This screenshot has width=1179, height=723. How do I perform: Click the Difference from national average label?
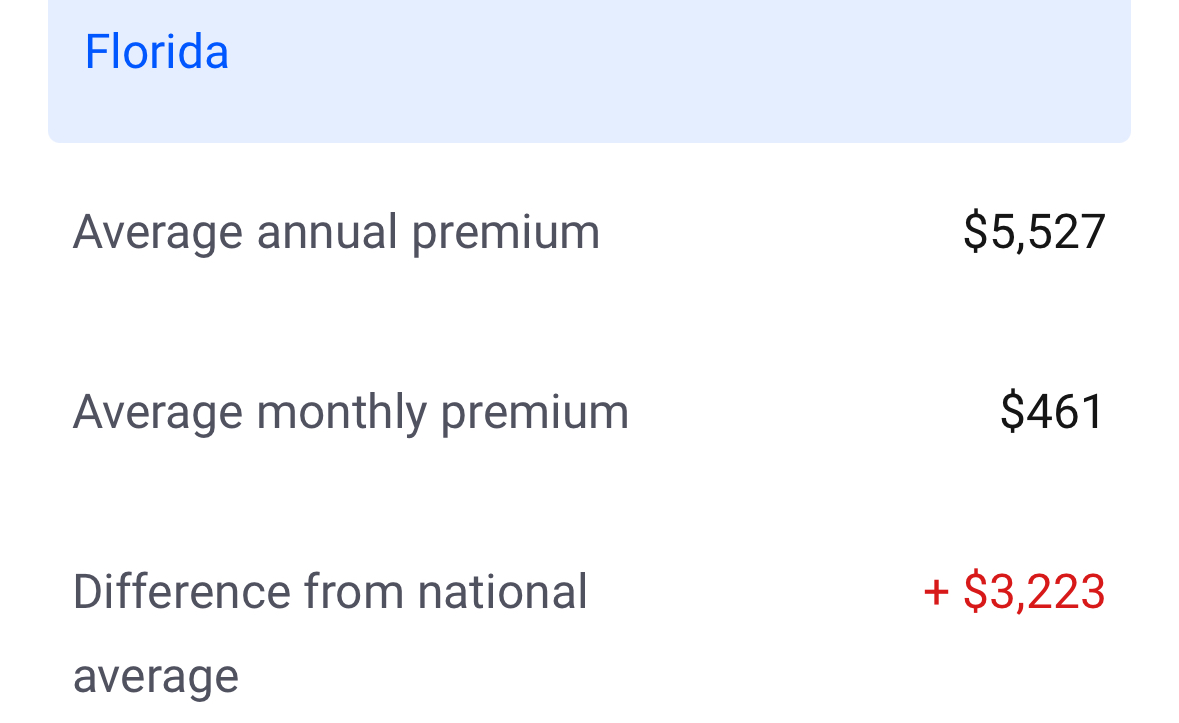[x=330, y=592]
